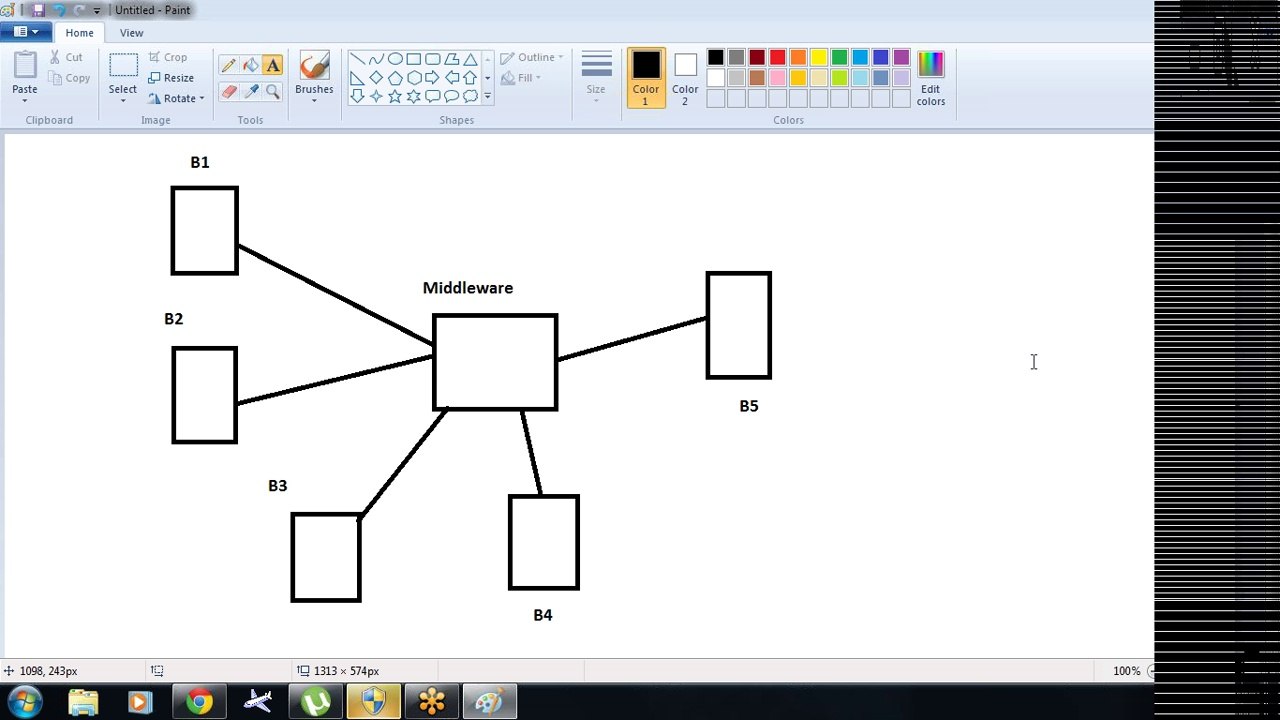Activate Color 2 selector
The image size is (1280, 720).
tap(685, 78)
